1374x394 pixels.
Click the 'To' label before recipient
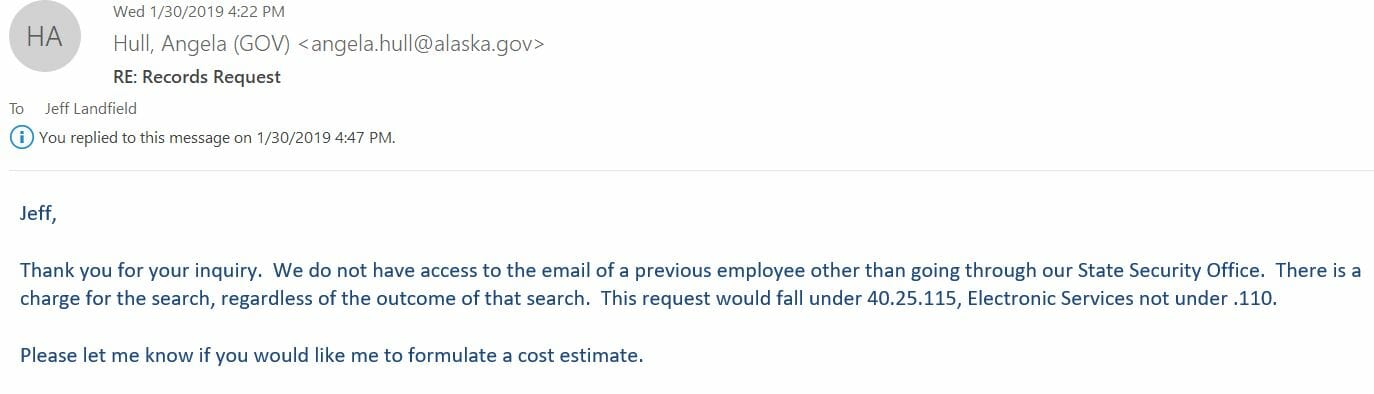(17, 108)
